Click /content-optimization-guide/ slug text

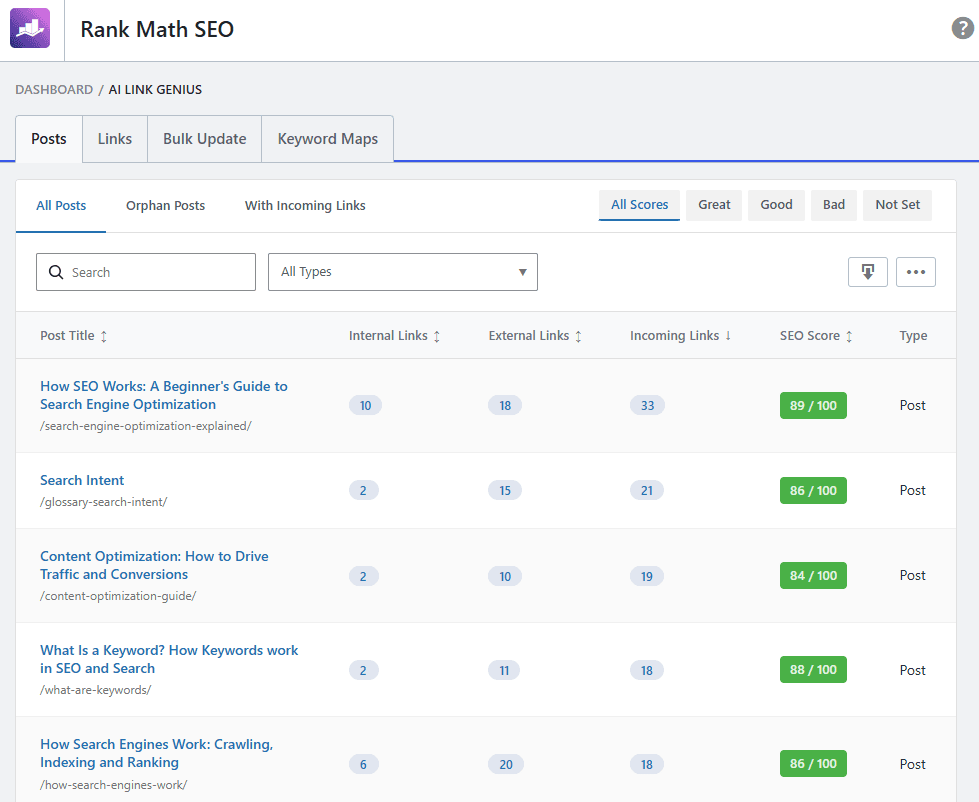[x=118, y=596]
